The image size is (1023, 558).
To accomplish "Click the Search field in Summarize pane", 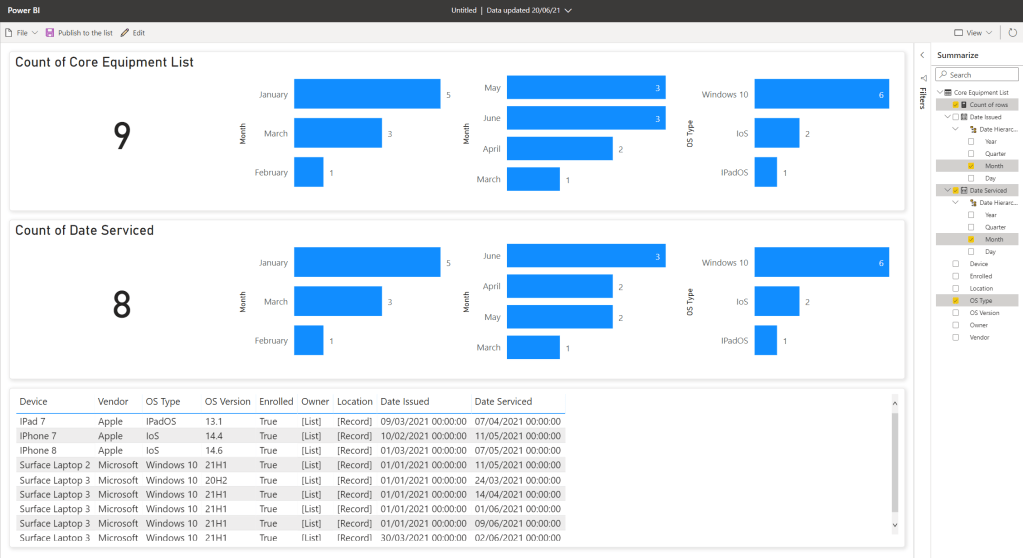I will (x=982, y=75).
